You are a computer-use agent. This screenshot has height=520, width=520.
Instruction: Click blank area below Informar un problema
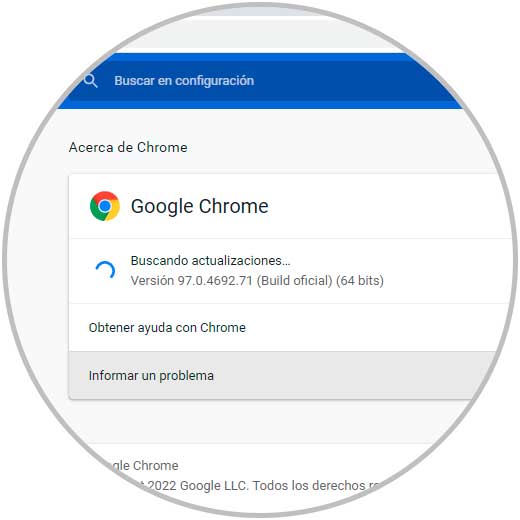267,421
